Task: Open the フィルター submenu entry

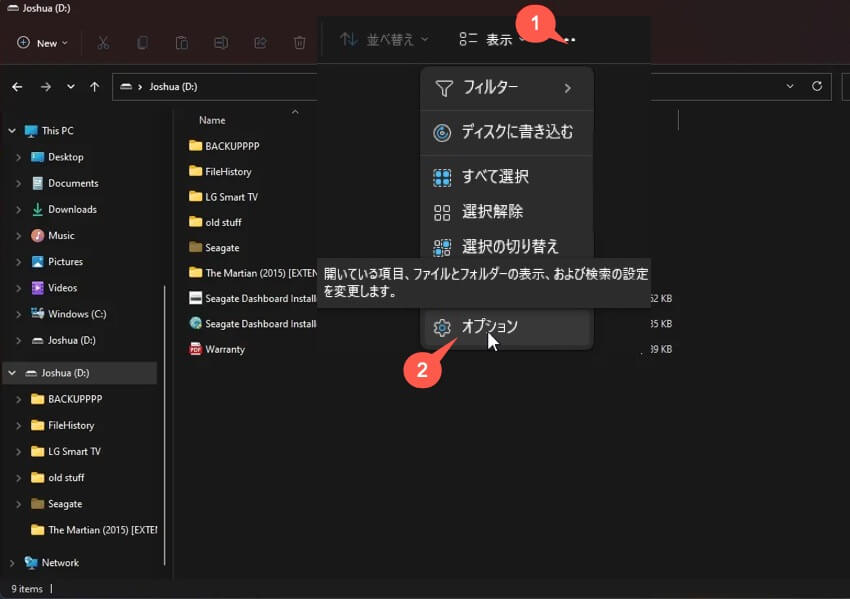Action: [506, 88]
